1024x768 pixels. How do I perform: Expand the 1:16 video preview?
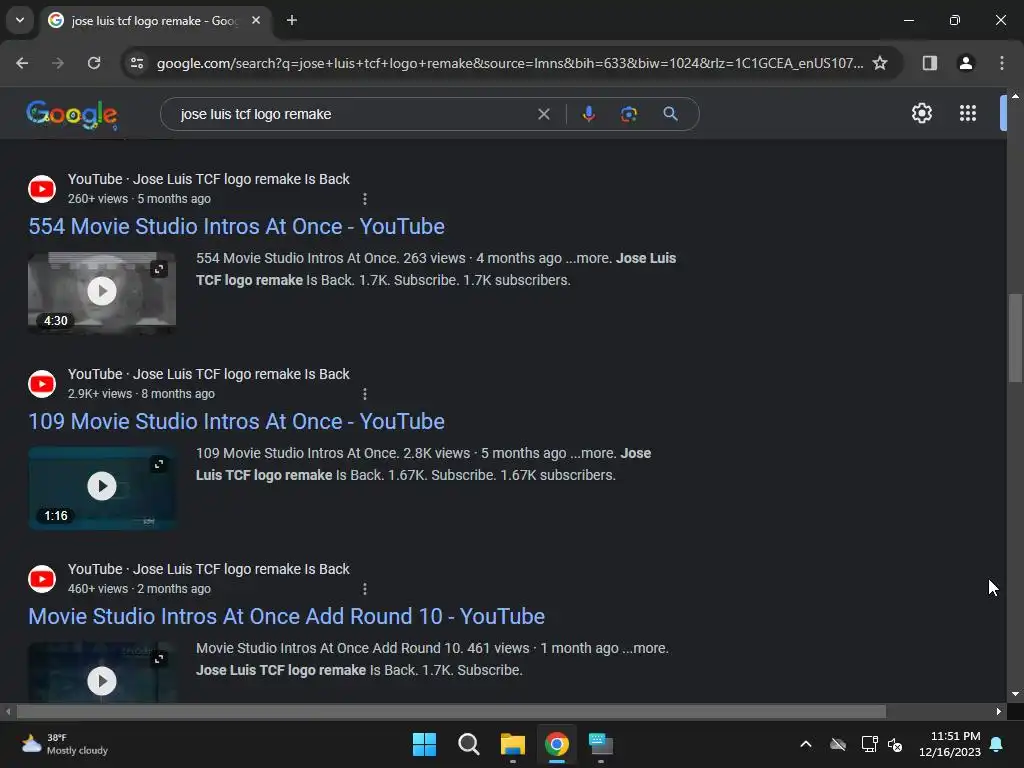159,464
